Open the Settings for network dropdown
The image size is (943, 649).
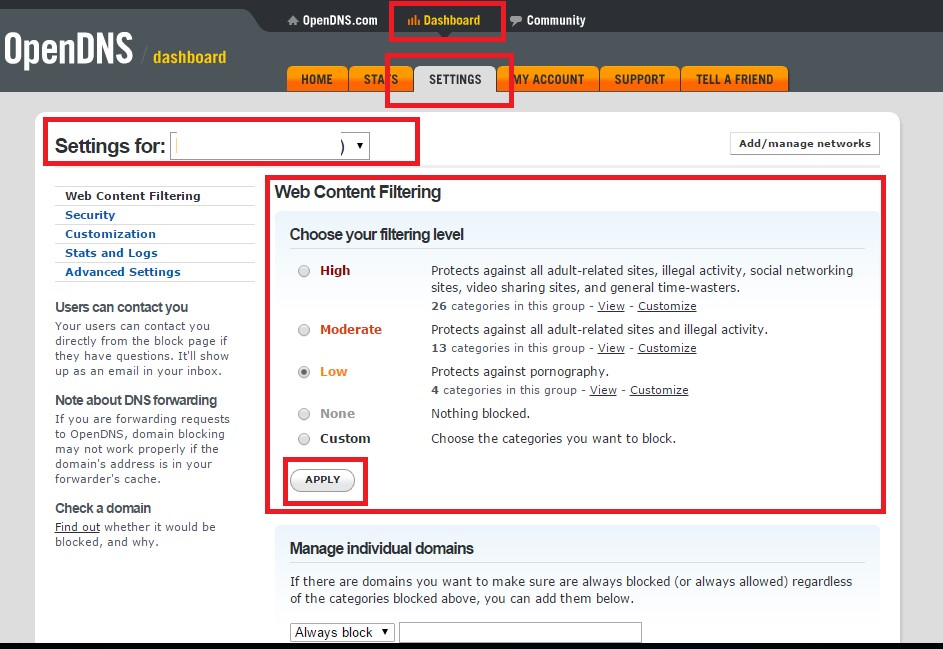pos(270,146)
